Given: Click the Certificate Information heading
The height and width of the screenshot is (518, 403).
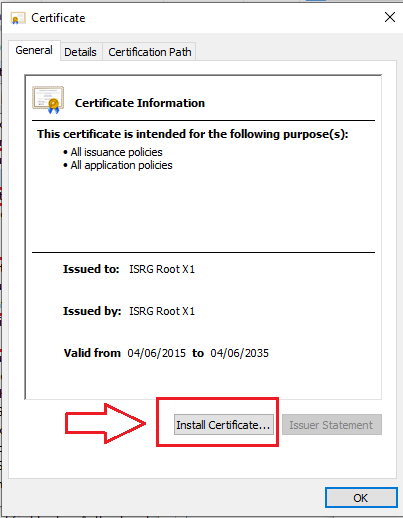Looking at the screenshot, I should coord(140,103).
